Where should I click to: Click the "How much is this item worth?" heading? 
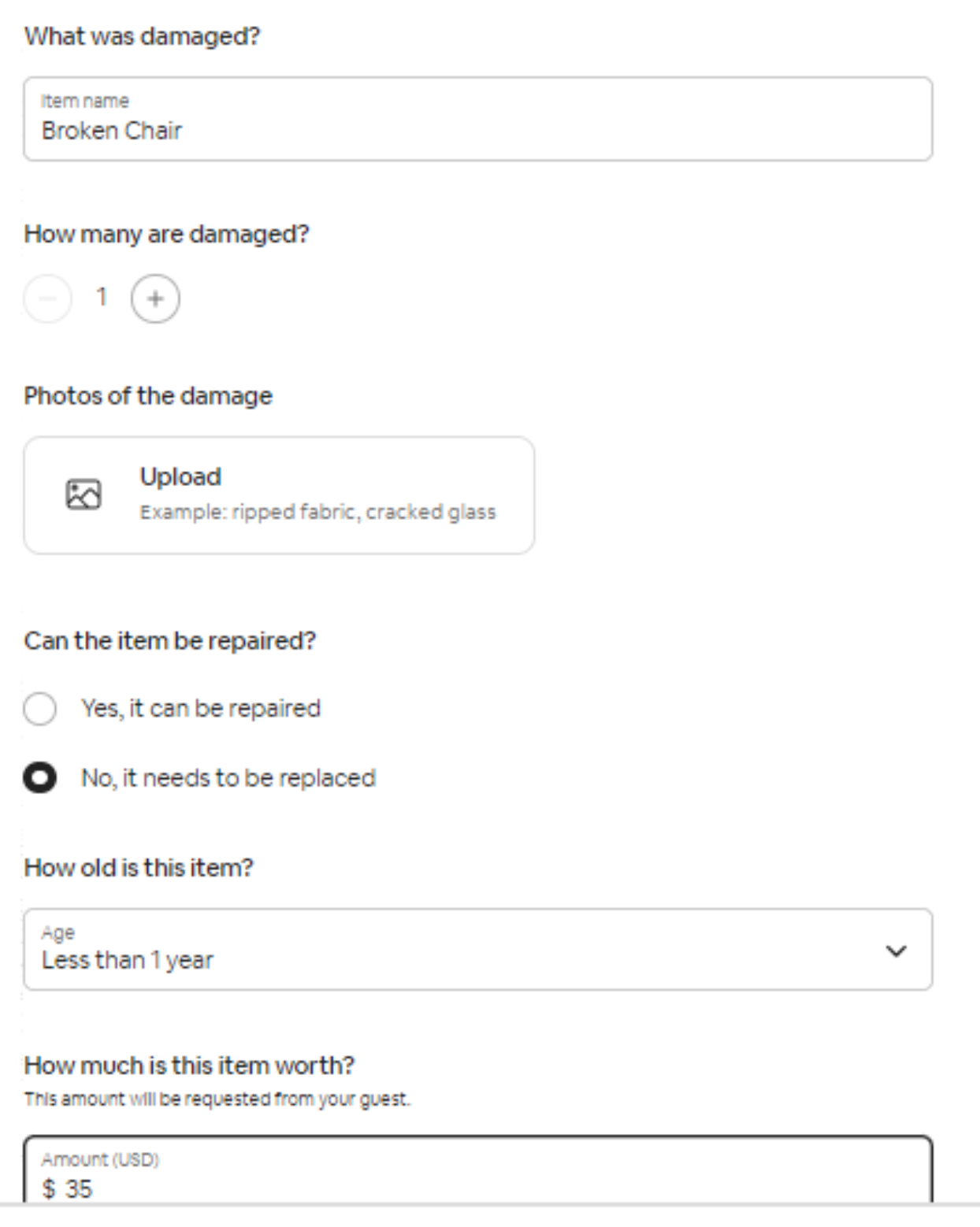coord(189,1065)
